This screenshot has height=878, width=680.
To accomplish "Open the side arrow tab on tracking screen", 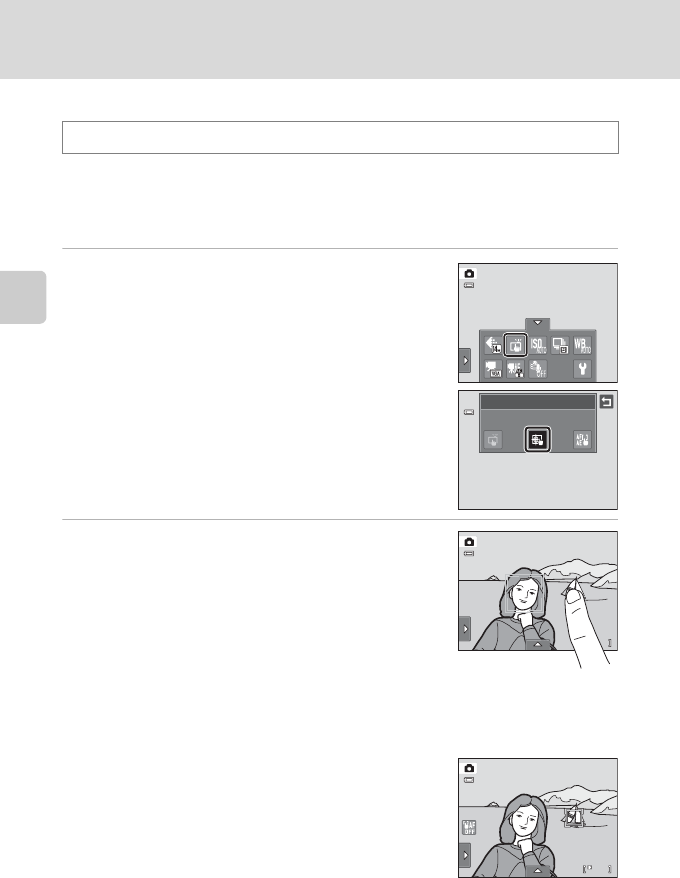I will click(465, 855).
